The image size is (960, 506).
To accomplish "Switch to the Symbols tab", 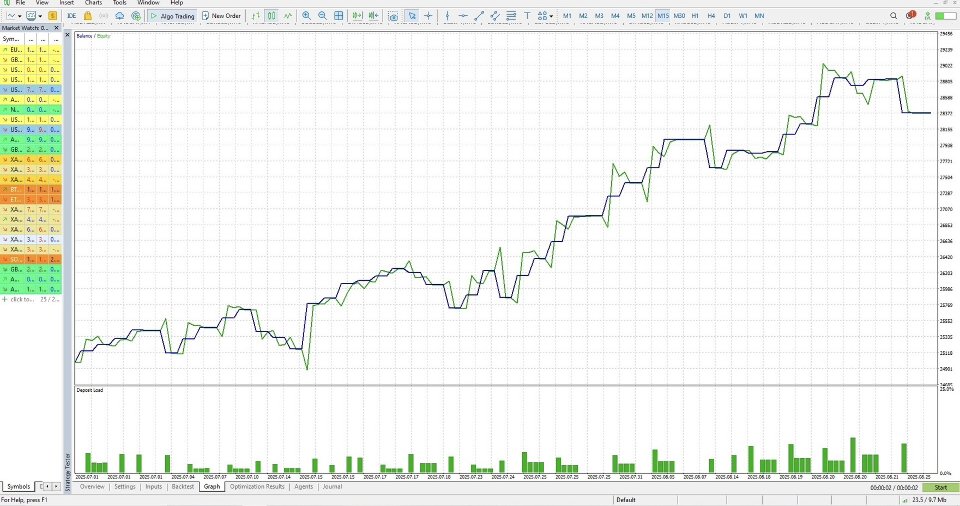I will tap(18, 486).
